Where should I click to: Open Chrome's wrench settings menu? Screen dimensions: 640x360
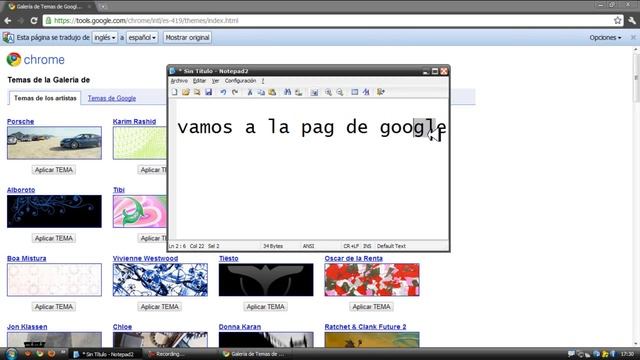pyautogui.click(x=632, y=20)
